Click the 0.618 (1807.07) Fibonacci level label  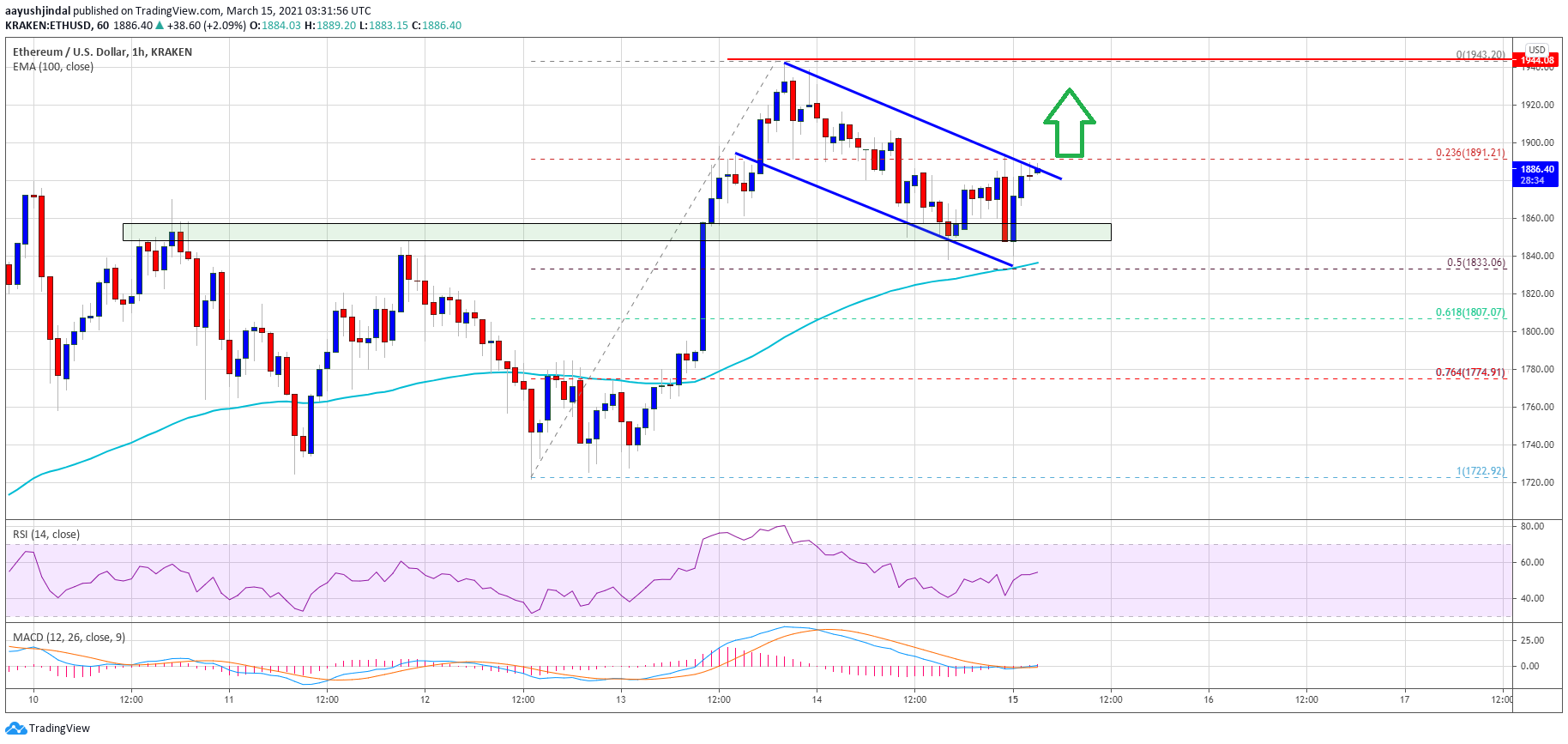coord(1469,312)
